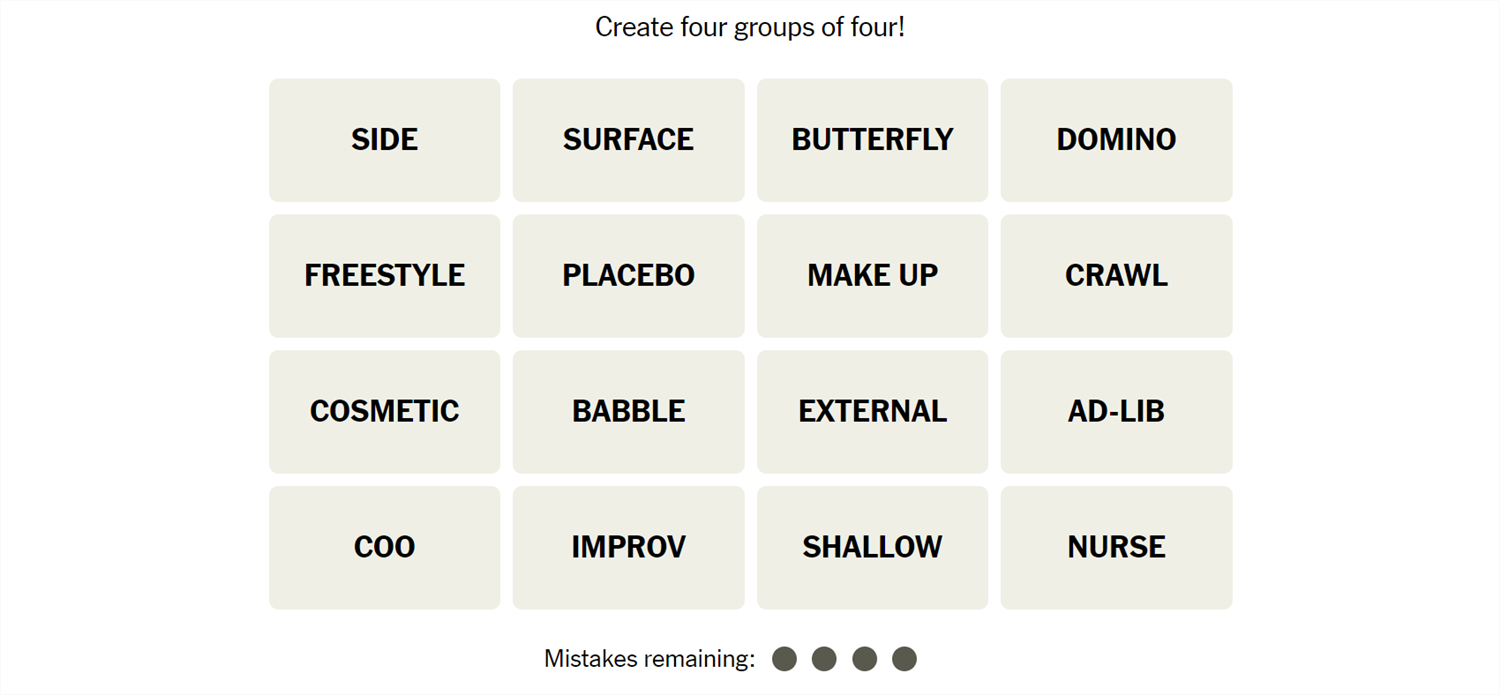This screenshot has width=1500, height=695.
Task: Click the first mistakes remaining dot
Action: pos(785,659)
